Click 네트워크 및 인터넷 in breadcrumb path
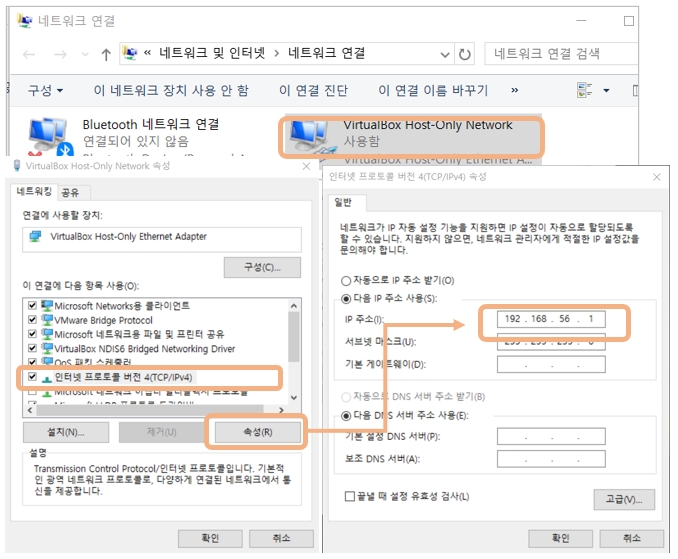678x559 pixels. 211,53
